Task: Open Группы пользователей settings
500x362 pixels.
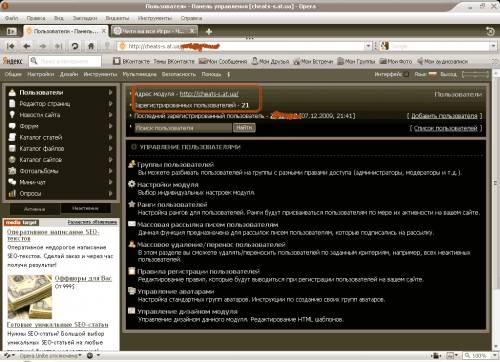Action: 176,165
